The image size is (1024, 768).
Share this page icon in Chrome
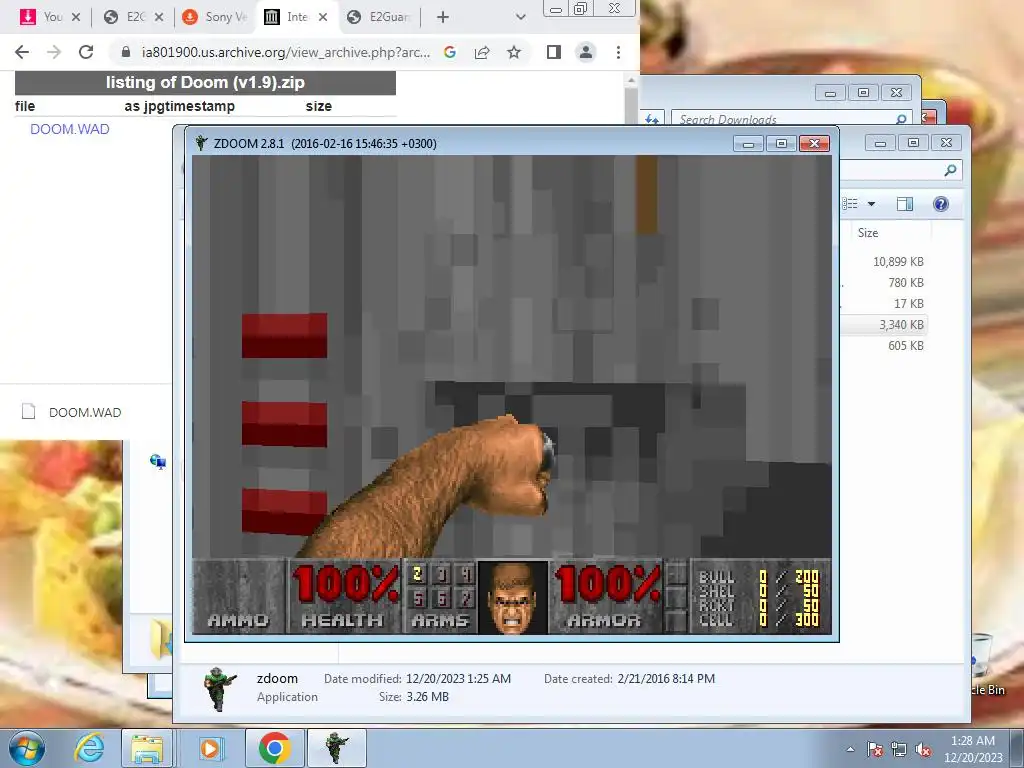point(482,52)
